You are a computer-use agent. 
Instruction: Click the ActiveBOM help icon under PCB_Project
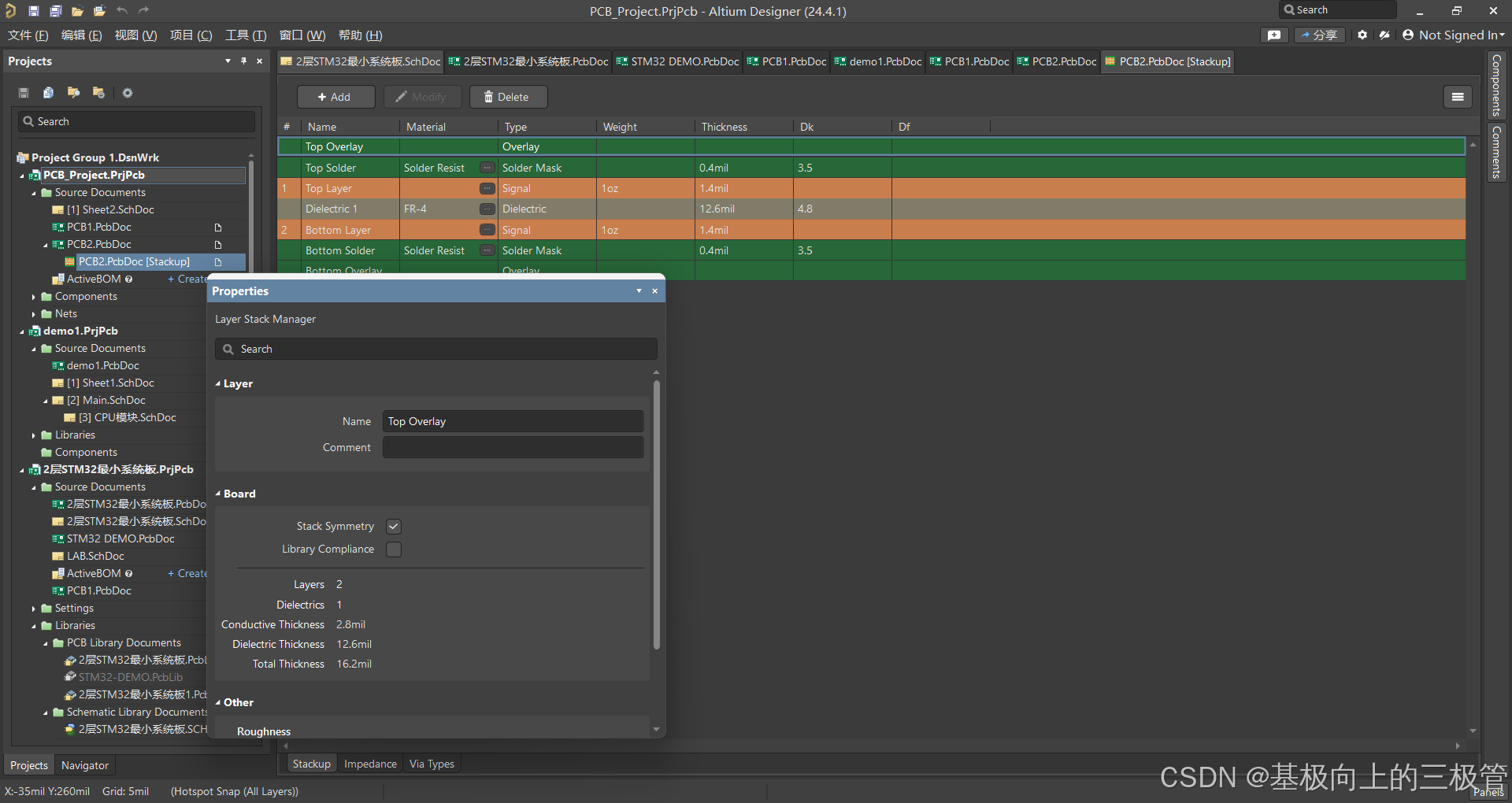[x=129, y=279]
